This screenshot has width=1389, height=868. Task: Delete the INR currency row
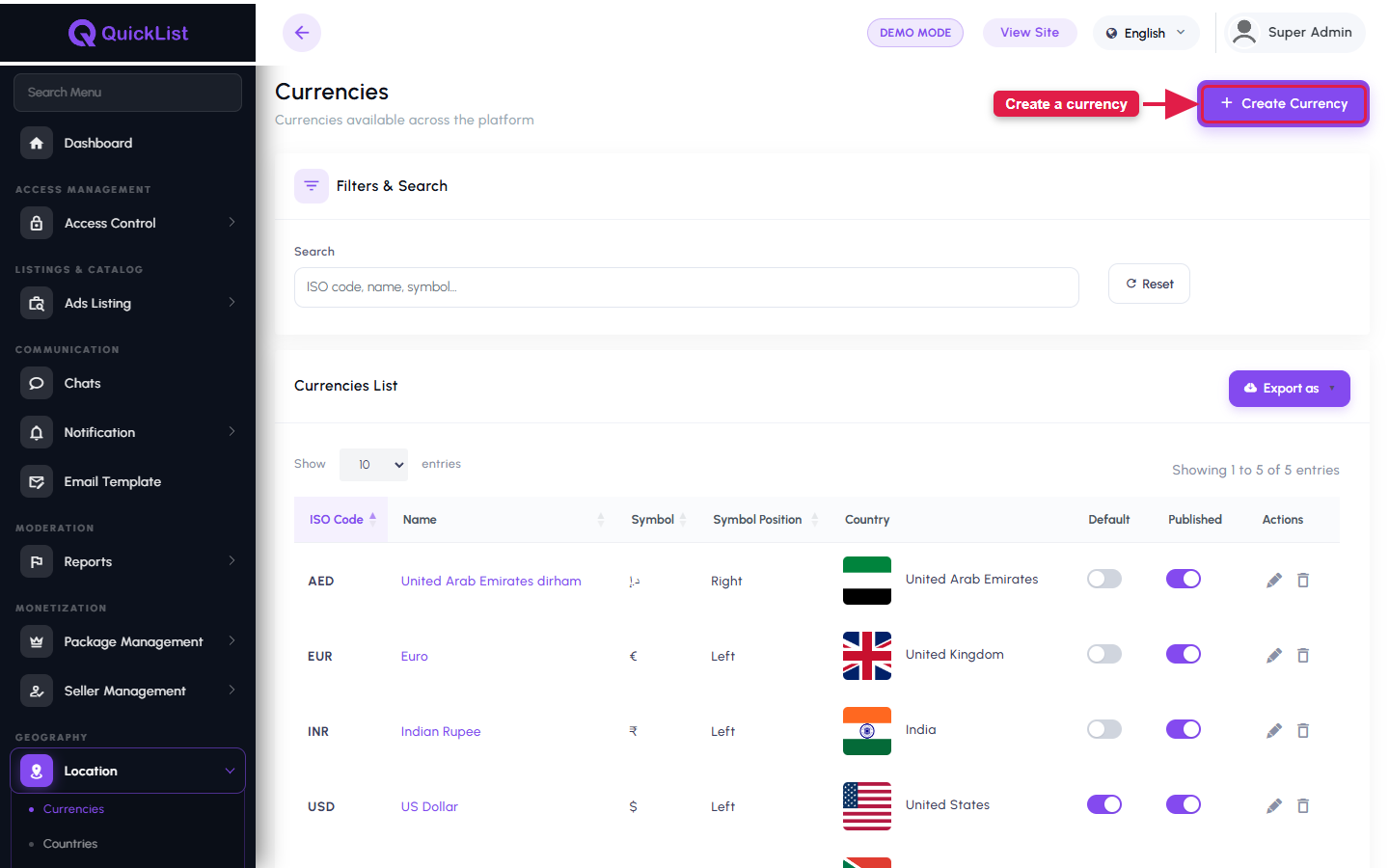coord(1303,730)
